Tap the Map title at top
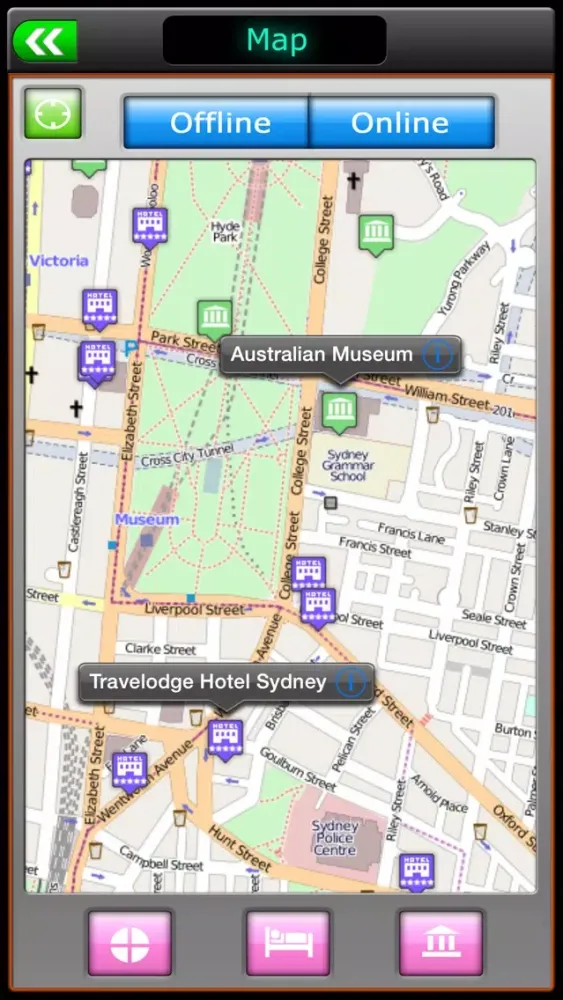The image size is (563, 1000). pyautogui.click(x=277, y=41)
